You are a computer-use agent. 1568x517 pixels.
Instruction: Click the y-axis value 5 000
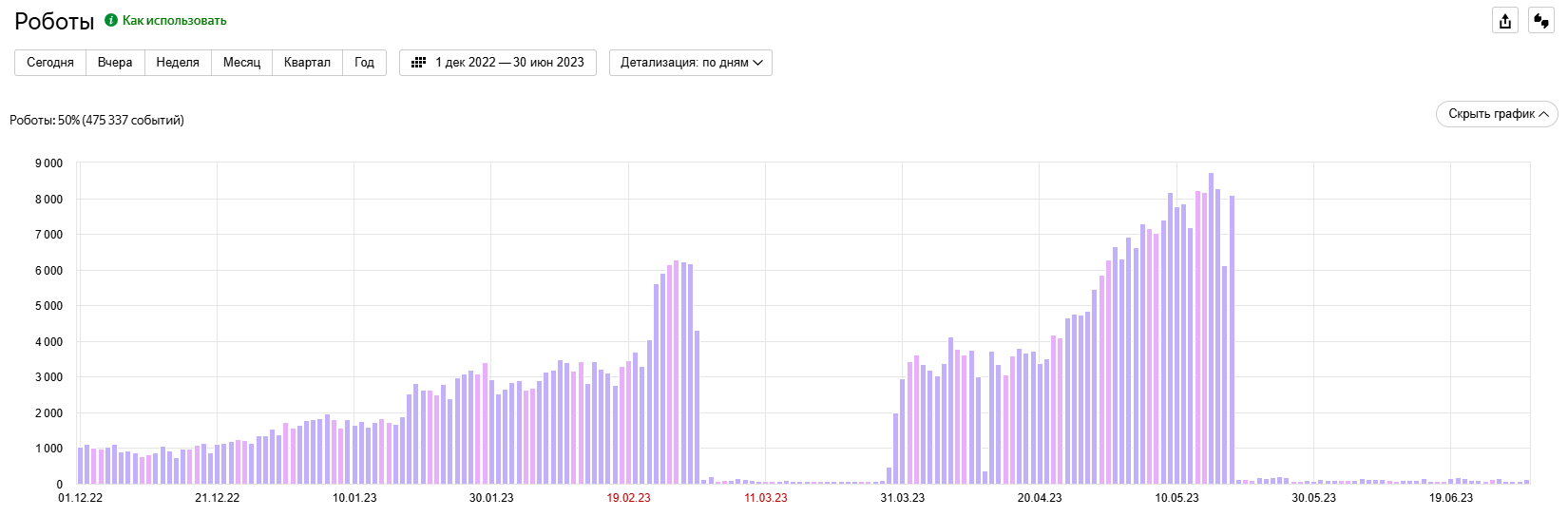pos(48,306)
